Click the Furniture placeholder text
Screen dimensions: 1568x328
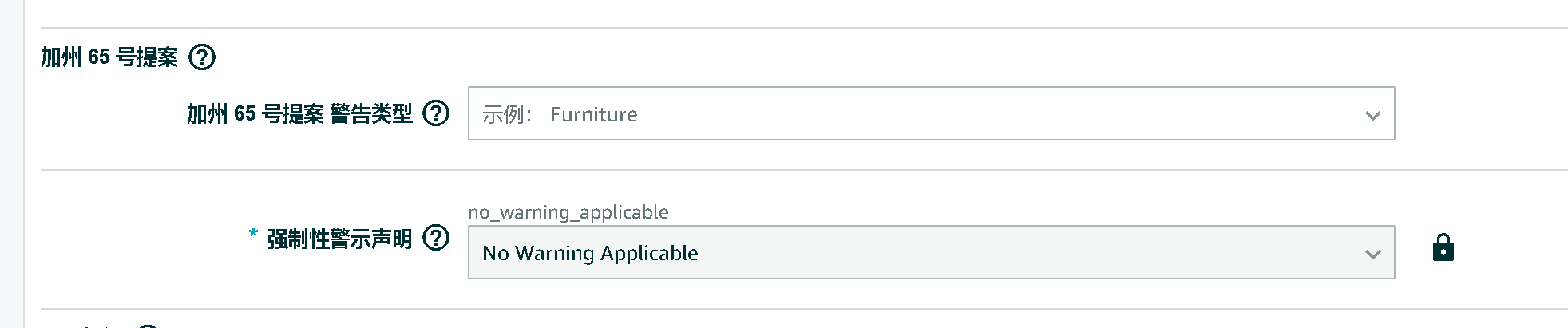594,114
